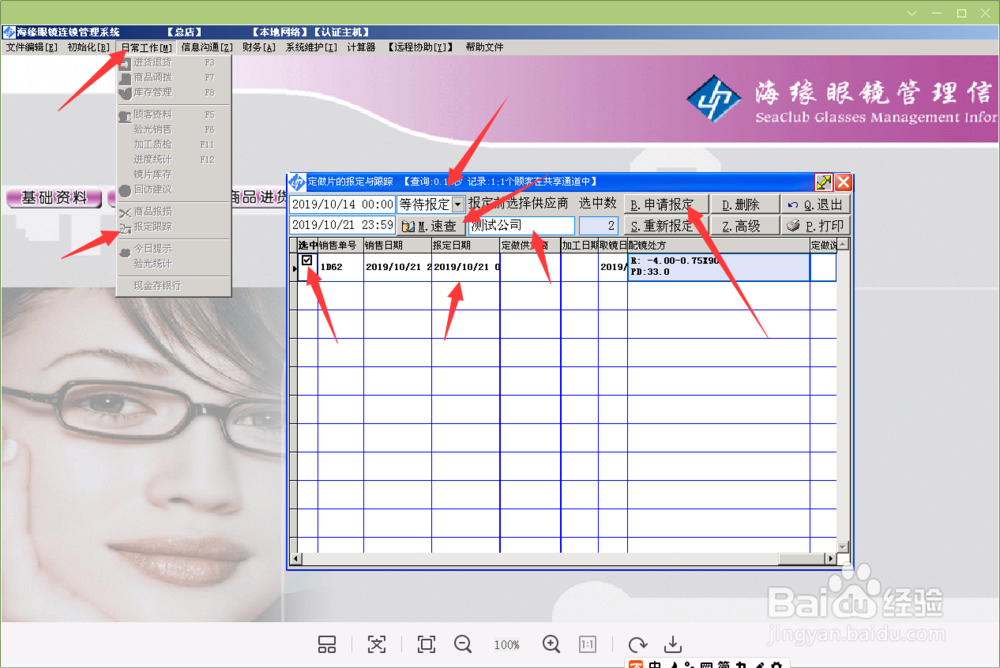Viewport: 1000px width, 668px height.
Task: Click the Z.高级 button
Action: click(x=745, y=225)
